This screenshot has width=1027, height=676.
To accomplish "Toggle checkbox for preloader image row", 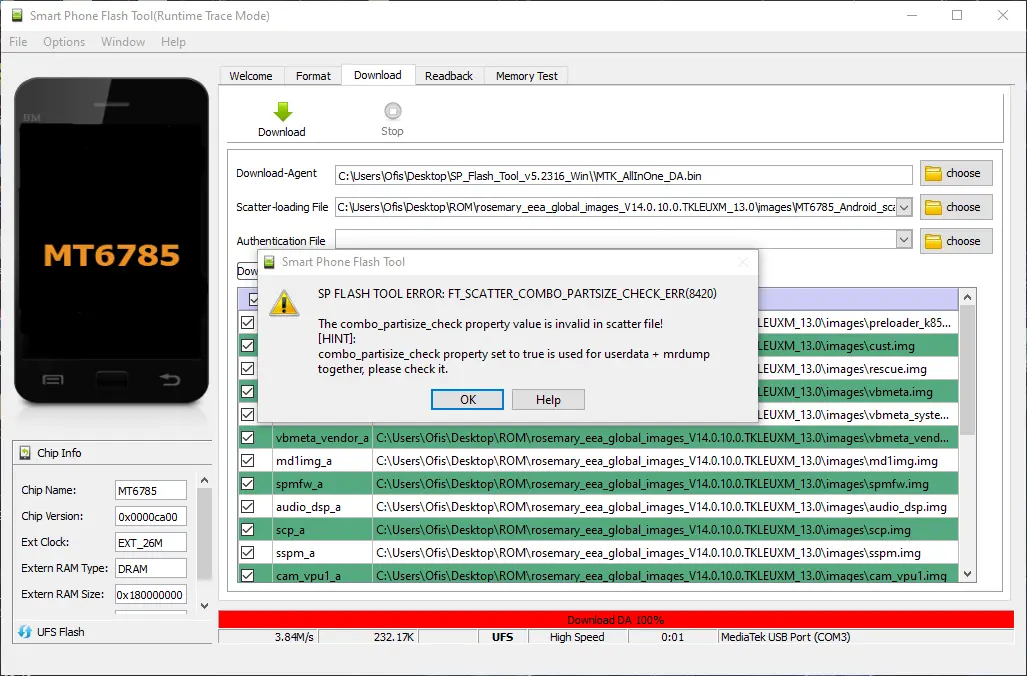I will click(x=248, y=322).
